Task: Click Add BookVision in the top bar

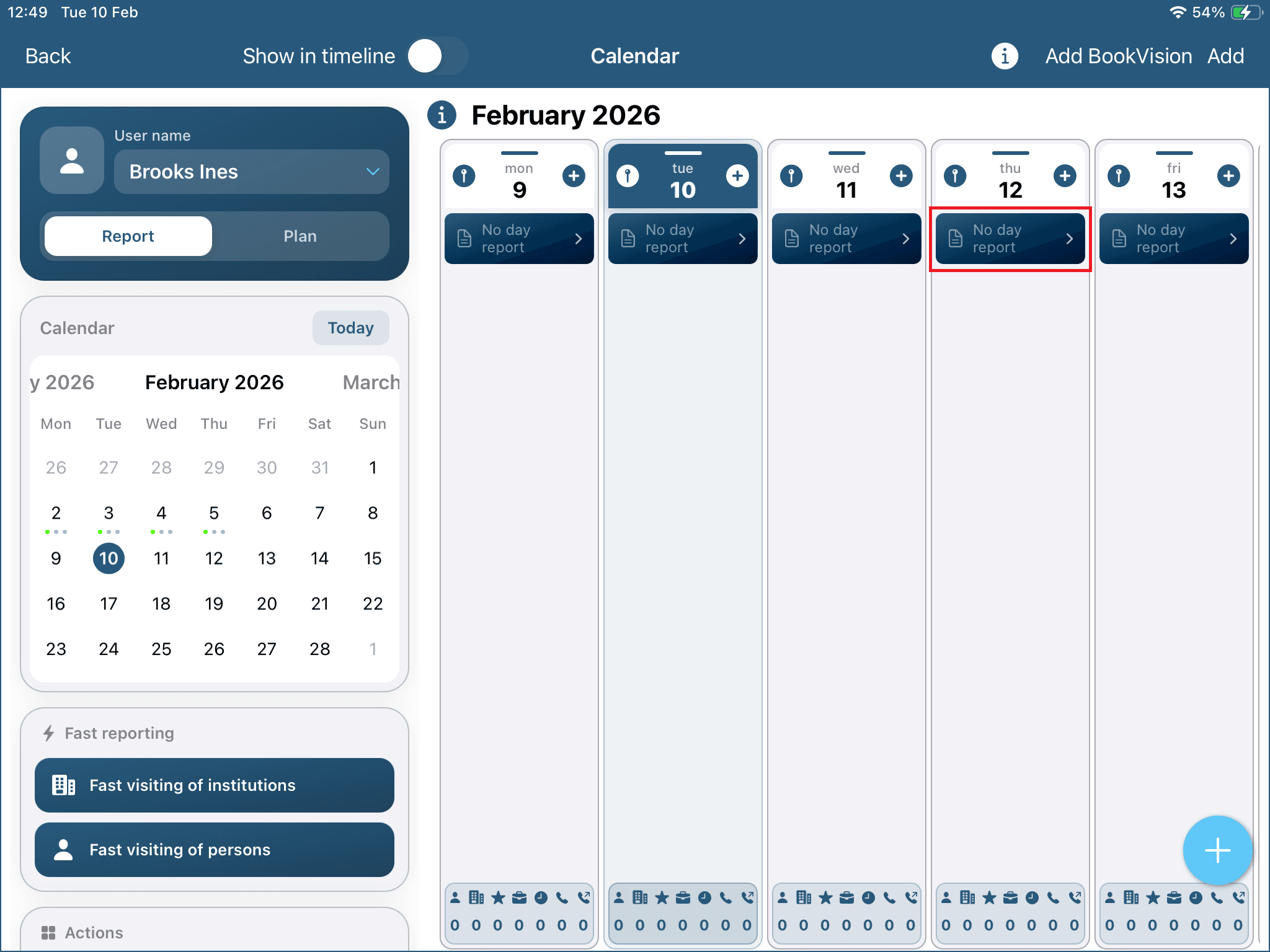Action: [x=1118, y=56]
